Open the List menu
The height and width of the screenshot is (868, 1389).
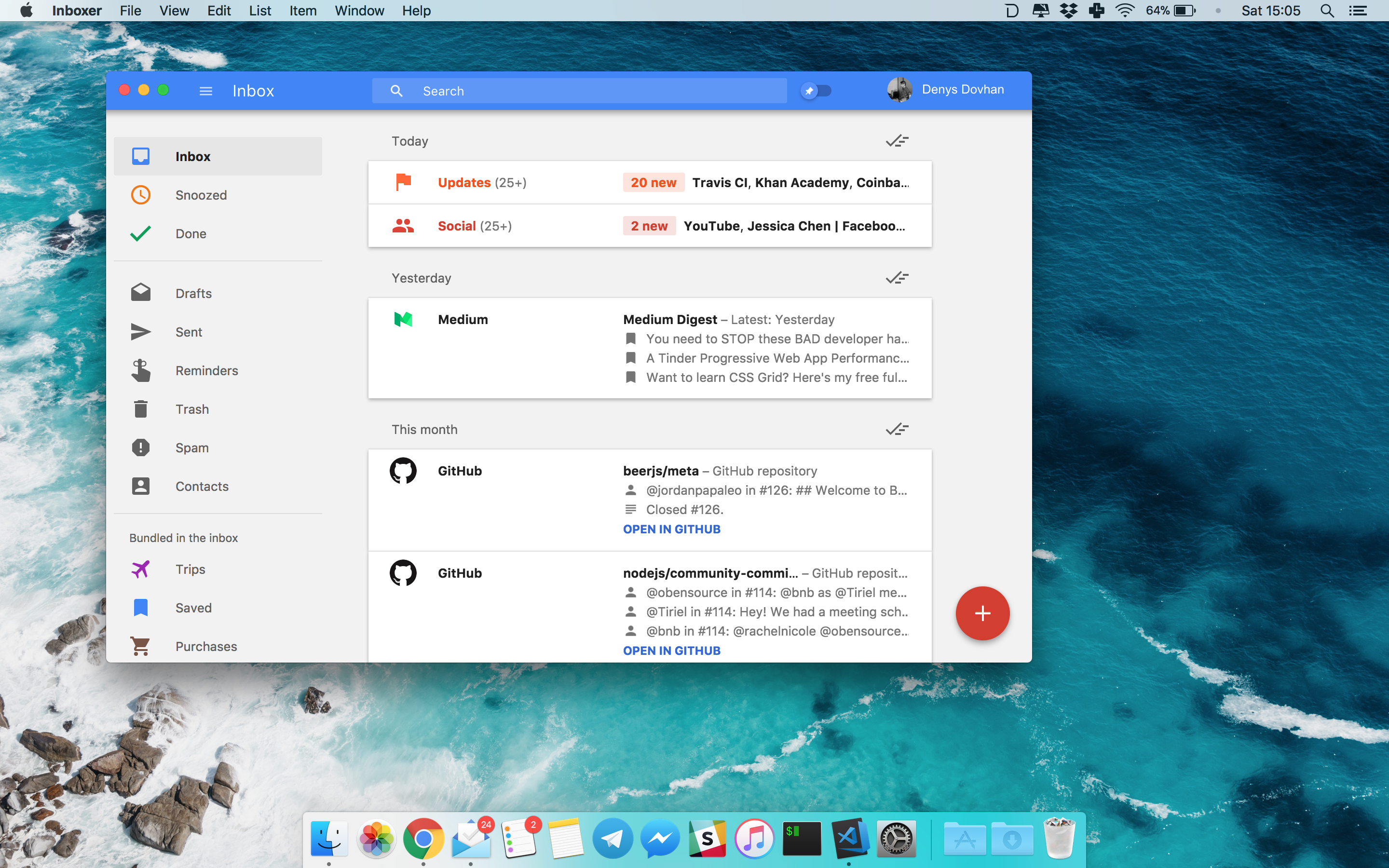pyautogui.click(x=259, y=10)
